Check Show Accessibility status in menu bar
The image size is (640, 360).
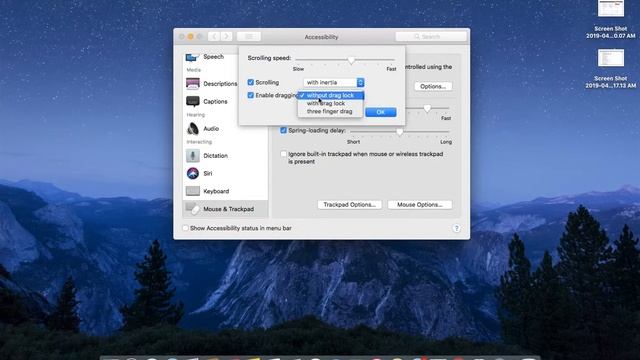point(185,228)
